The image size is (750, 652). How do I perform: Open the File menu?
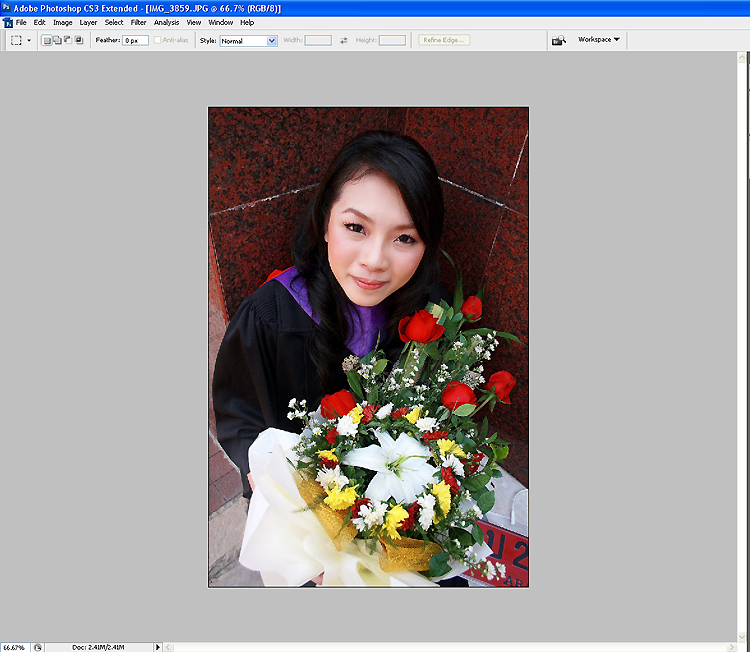tap(21, 22)
